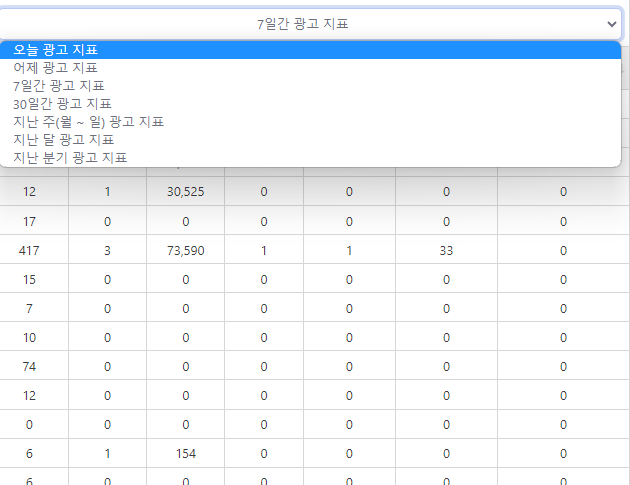Click the cell containing 33

click(x=446, y=251)
